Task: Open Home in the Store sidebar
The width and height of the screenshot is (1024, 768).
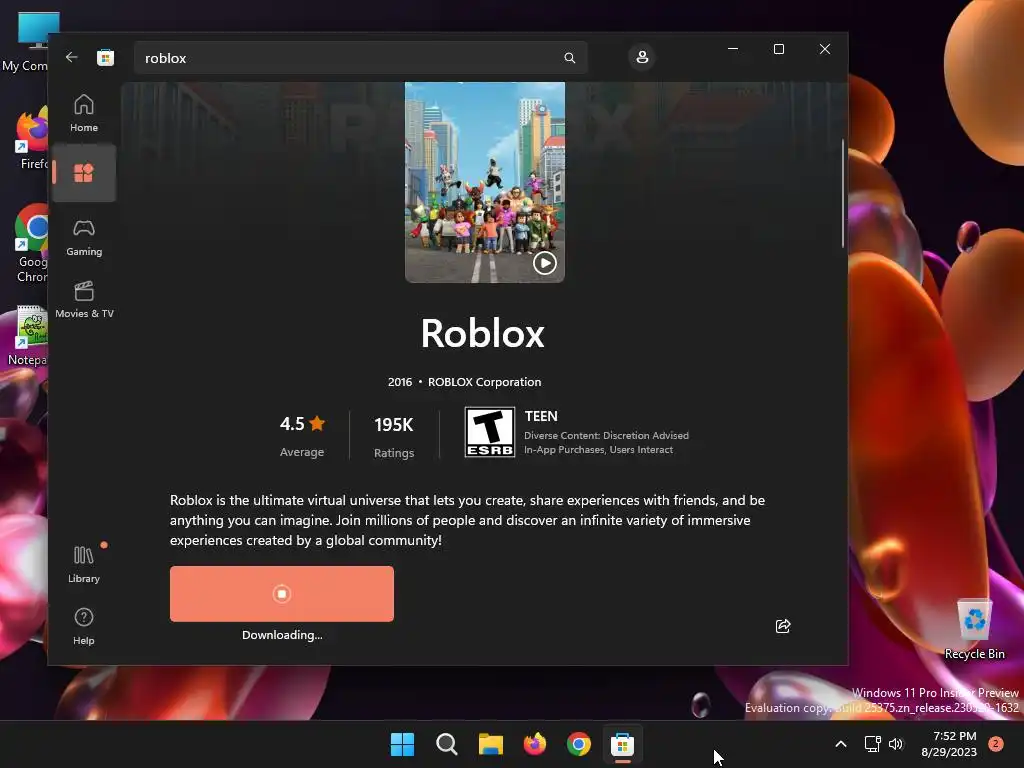Action: [x=84, y=113]
